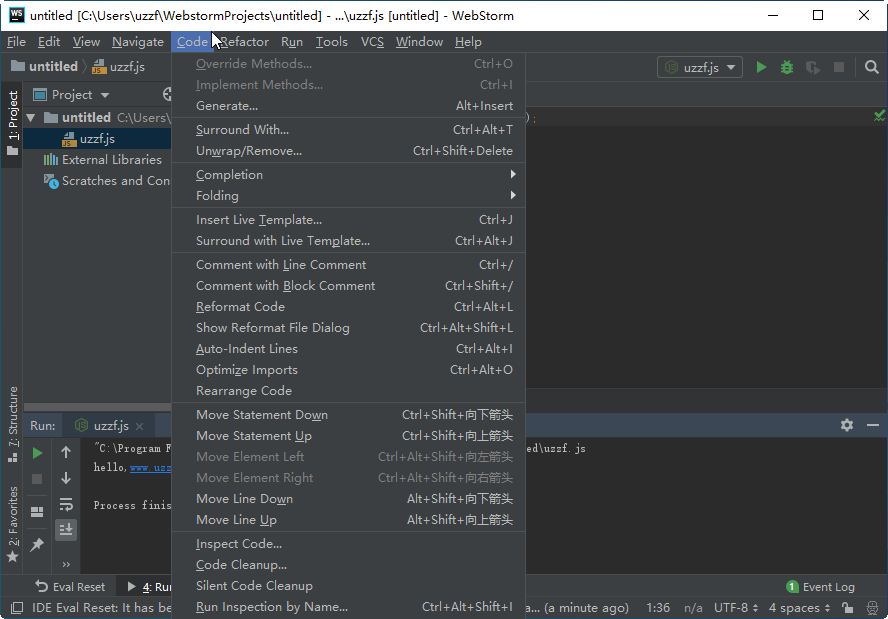Choose Rearrange Code

pyautogui.click(x=348, y=390)
